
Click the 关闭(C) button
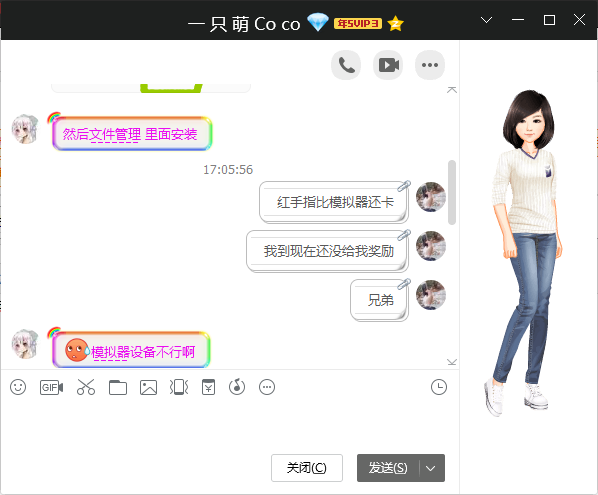click(307, 468)
